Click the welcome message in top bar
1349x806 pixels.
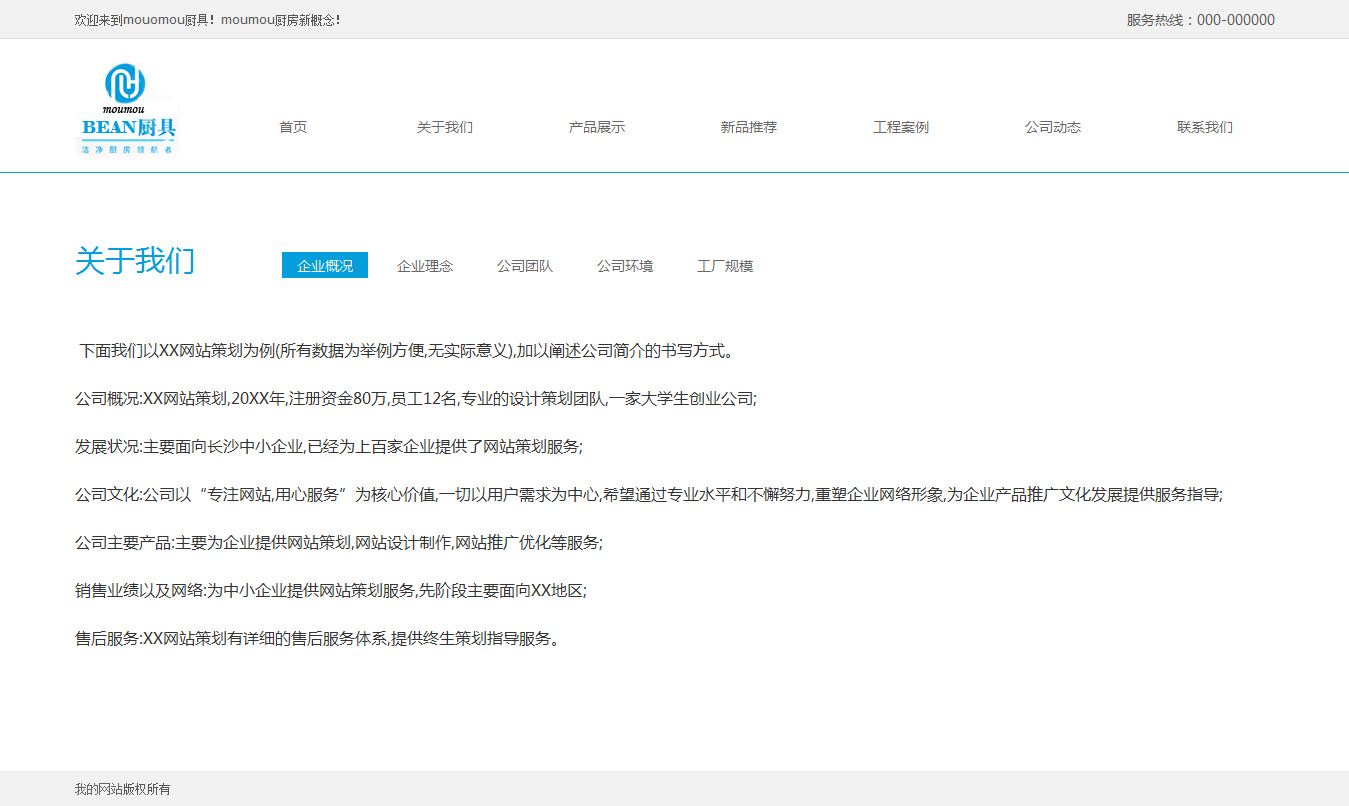tap(208, 20)
